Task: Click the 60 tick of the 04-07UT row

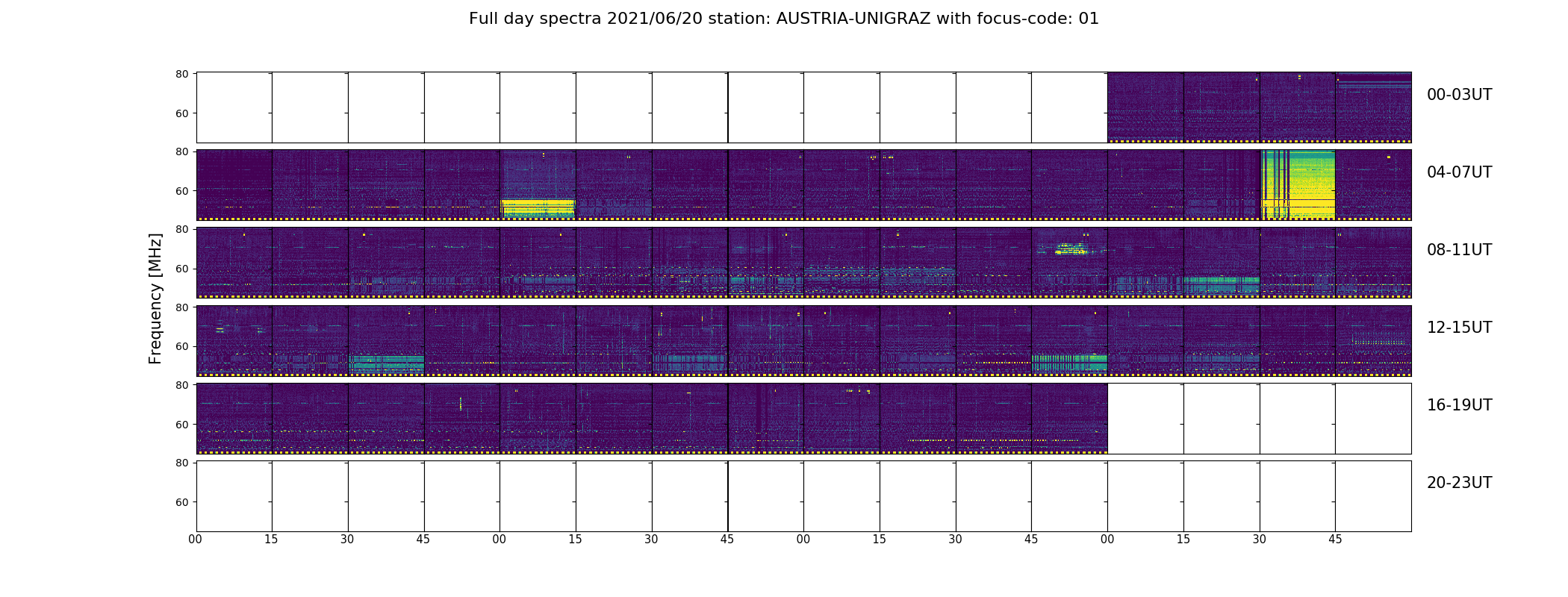Action: click(x=181, y=191)
